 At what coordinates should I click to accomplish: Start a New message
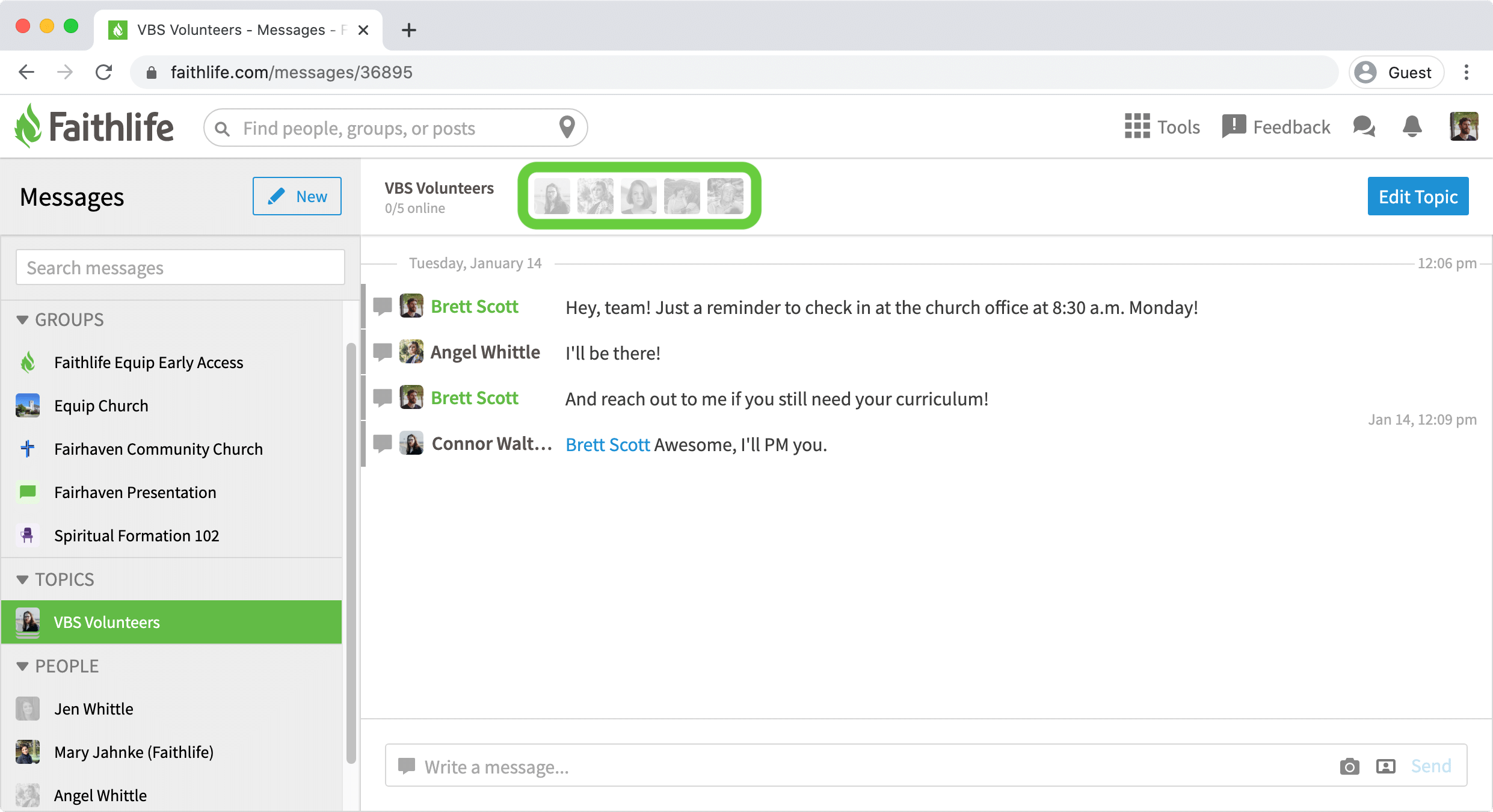(x=297, y=196)
